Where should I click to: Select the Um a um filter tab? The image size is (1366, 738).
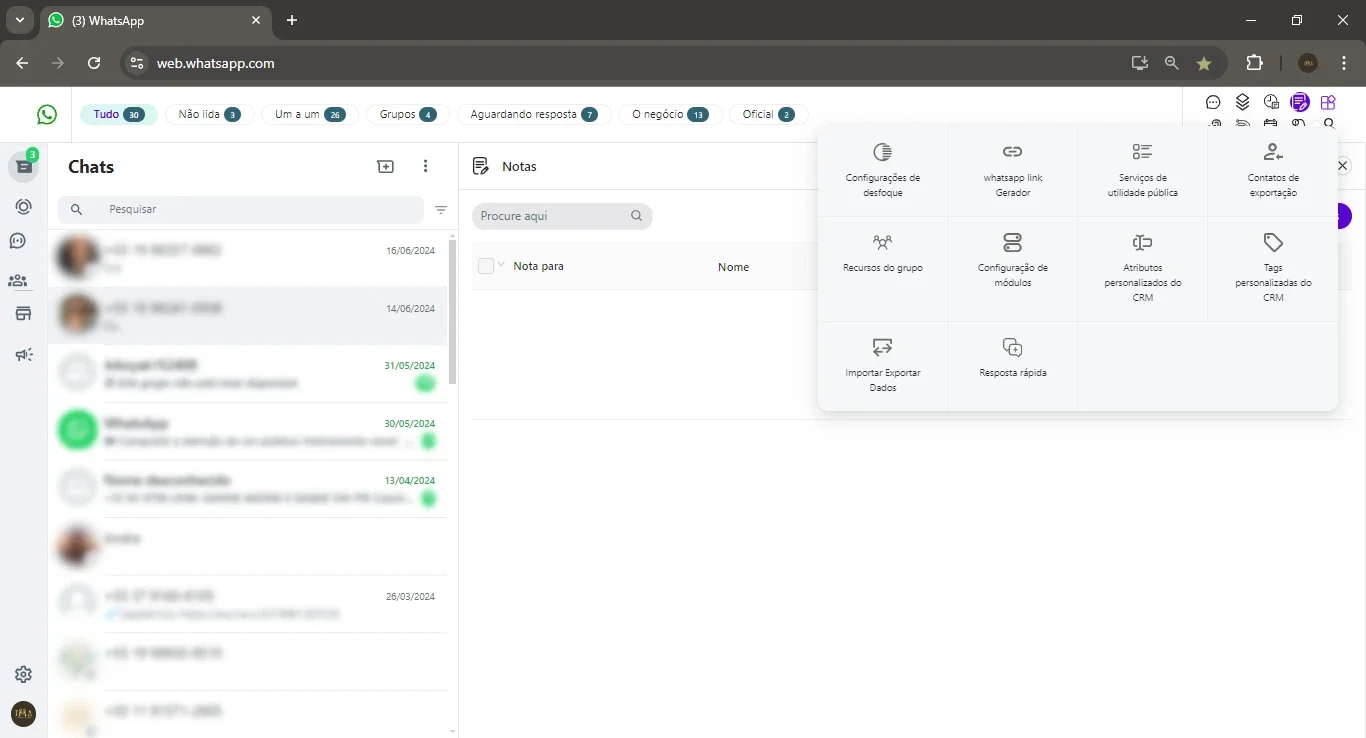point(309,115)
